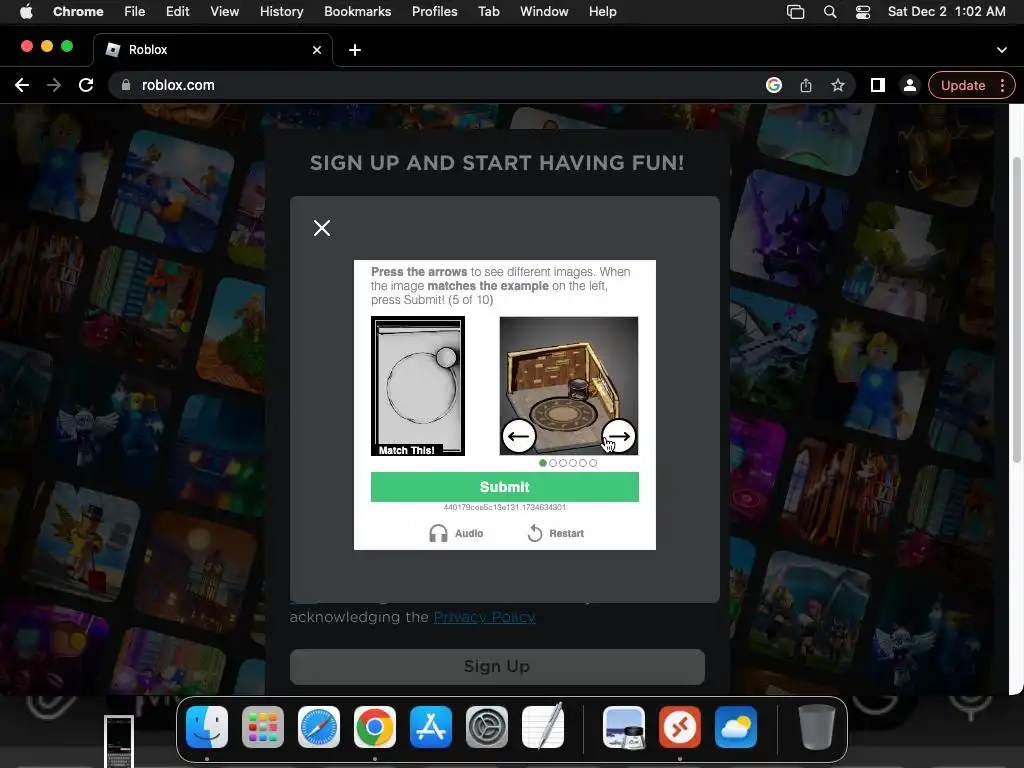Screen dimensions: 1024x768
Task: Open Google Chrome from the Dock
Action: (375, 727)
